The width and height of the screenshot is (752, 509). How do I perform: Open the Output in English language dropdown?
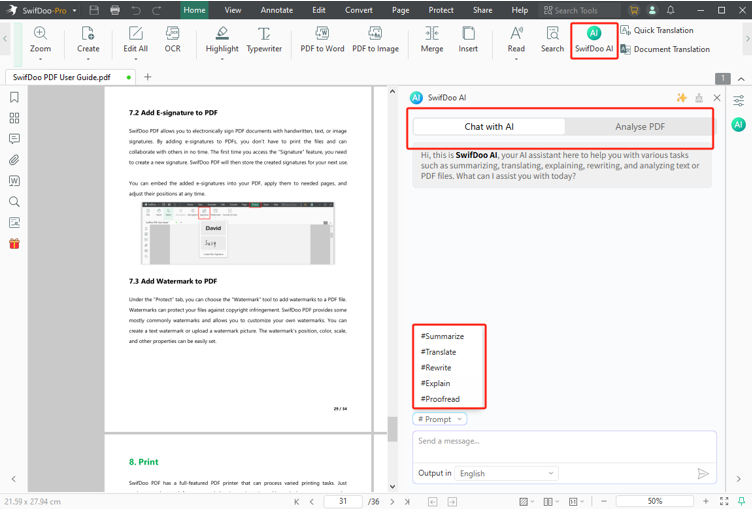point(506,473)
